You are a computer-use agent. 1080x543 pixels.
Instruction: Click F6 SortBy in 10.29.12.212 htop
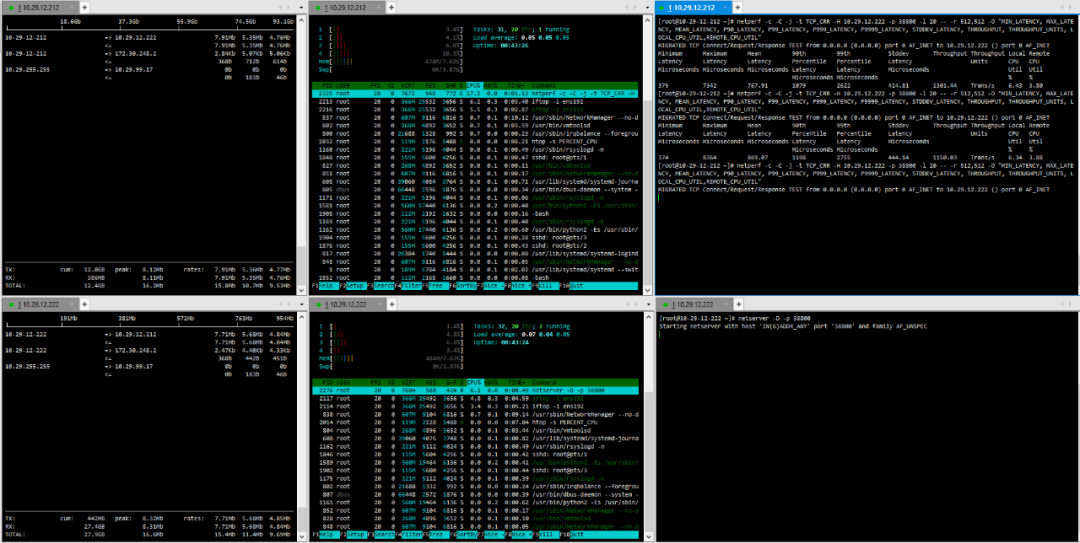463,285
